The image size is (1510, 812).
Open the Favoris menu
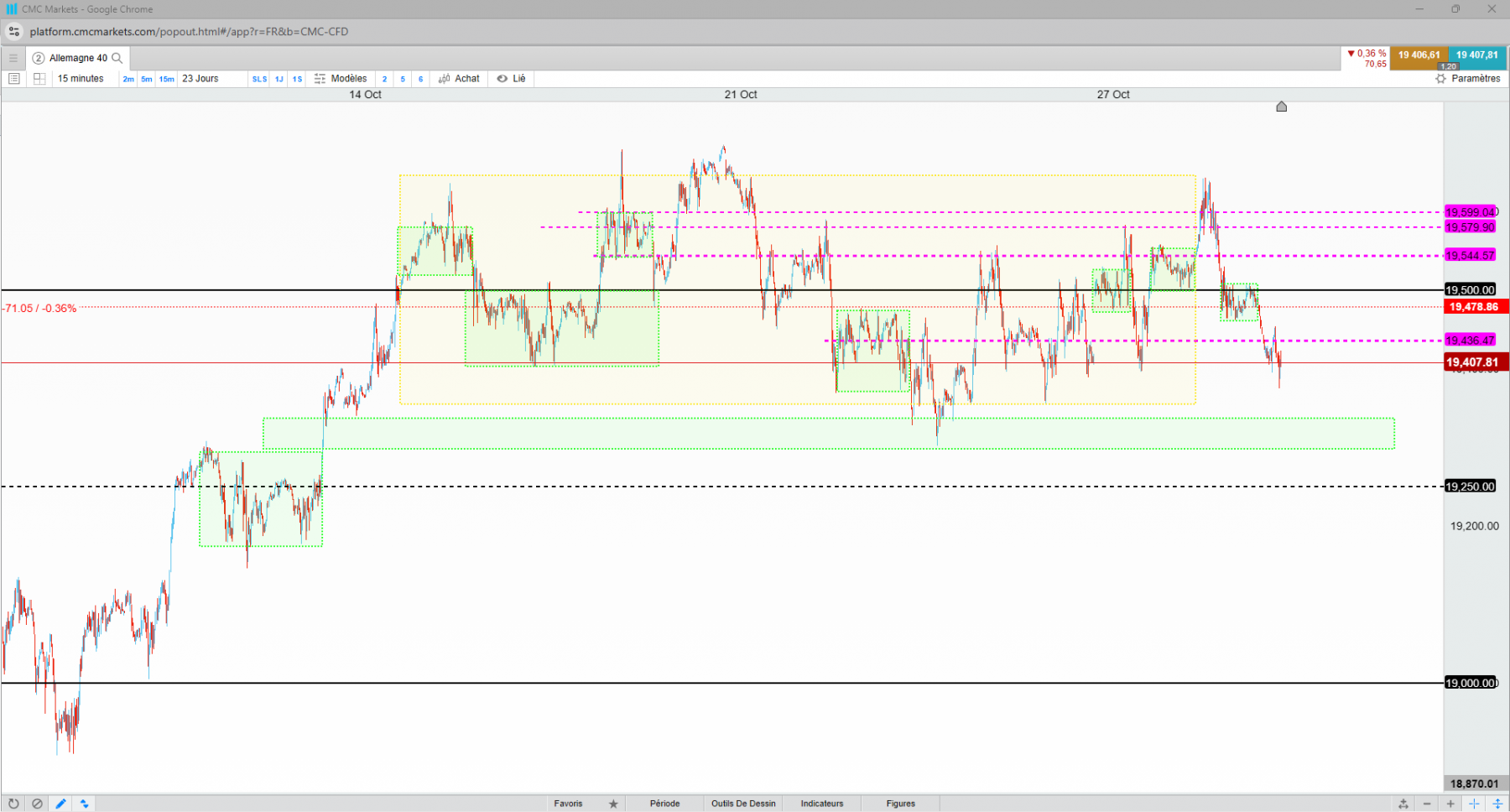(x=568, y=804)
